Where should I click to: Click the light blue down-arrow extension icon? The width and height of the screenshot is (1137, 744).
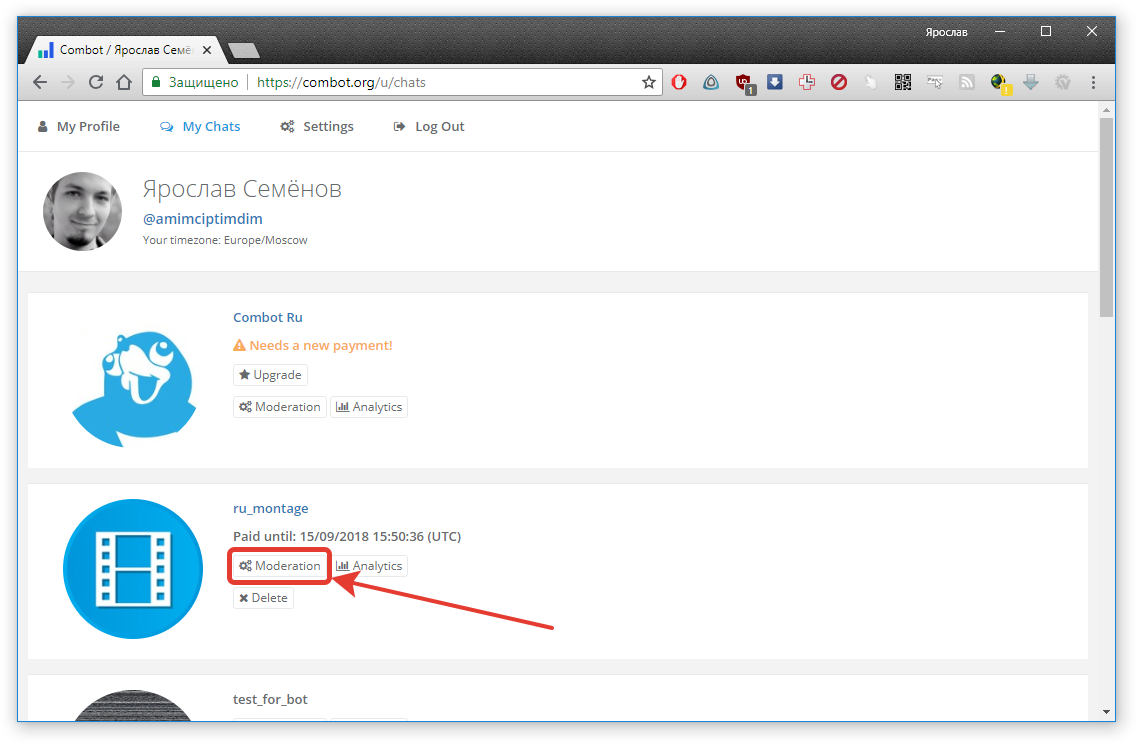pyautogui.click(x=1030, y=82)
